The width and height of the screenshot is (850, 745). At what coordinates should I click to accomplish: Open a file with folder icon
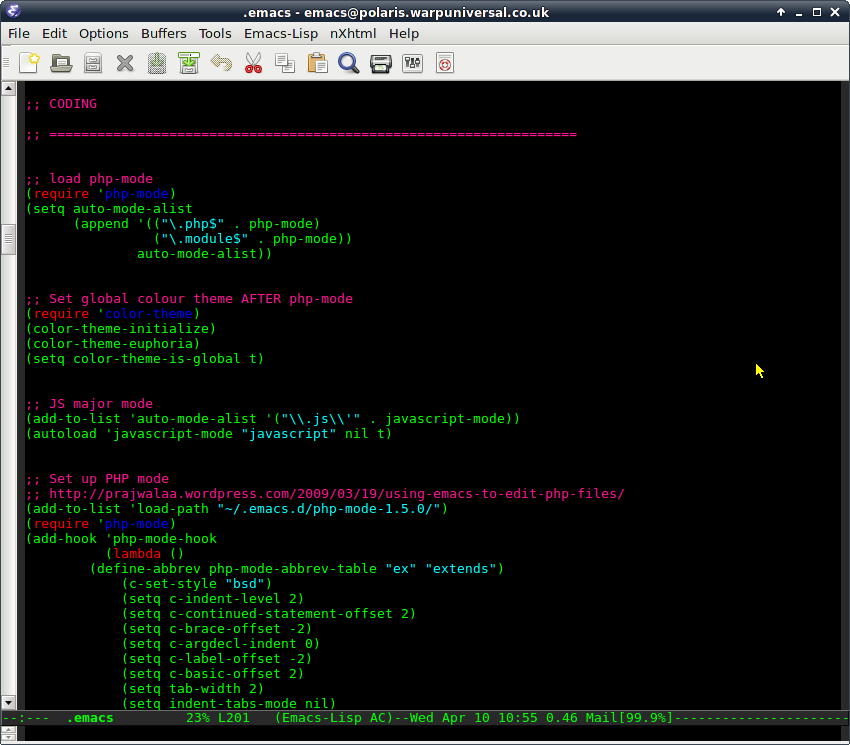pyautogui.click(x=61, y=63)
